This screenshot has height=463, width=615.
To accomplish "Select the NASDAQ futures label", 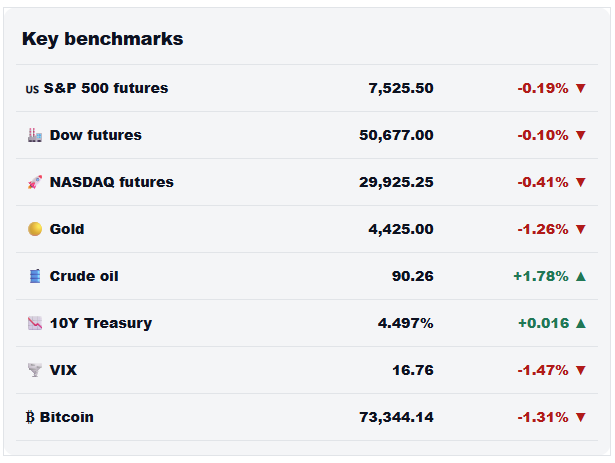I will coord(112,182).
